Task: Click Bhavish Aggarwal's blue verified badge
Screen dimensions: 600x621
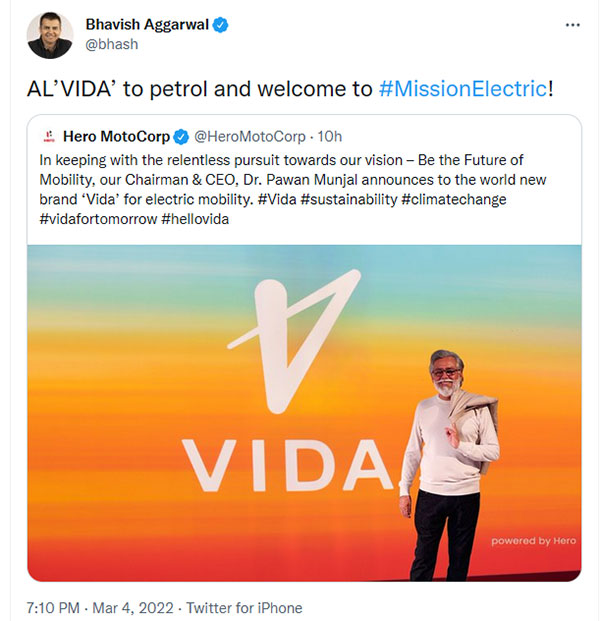Action: (220, 24)
